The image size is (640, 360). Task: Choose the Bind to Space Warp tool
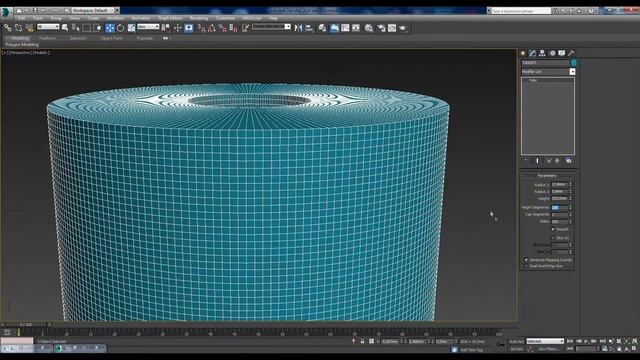[x=29, y=28]
